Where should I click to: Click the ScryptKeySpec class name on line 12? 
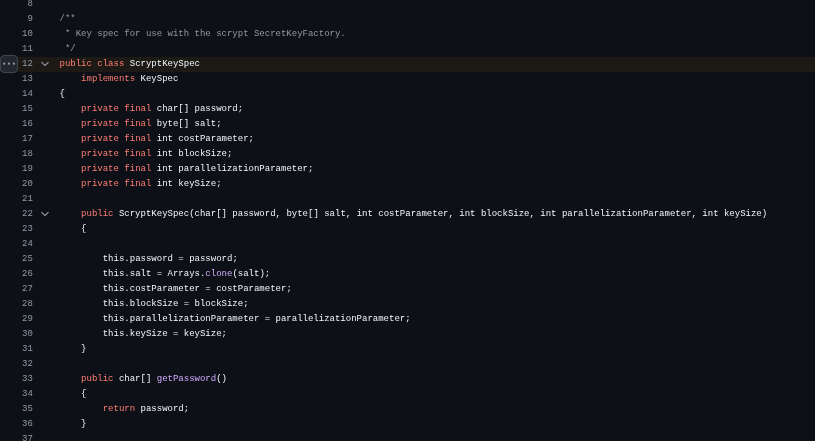[164, 63]
